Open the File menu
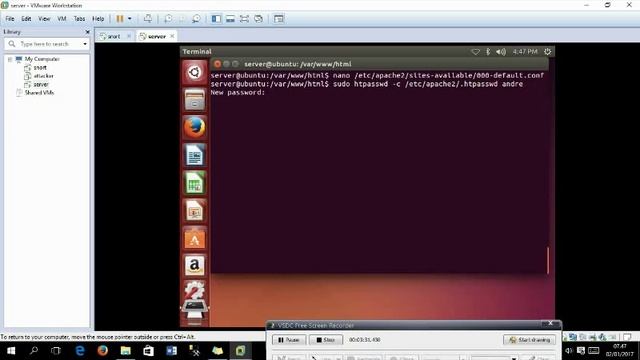640x360 pixels. (10, 19)
